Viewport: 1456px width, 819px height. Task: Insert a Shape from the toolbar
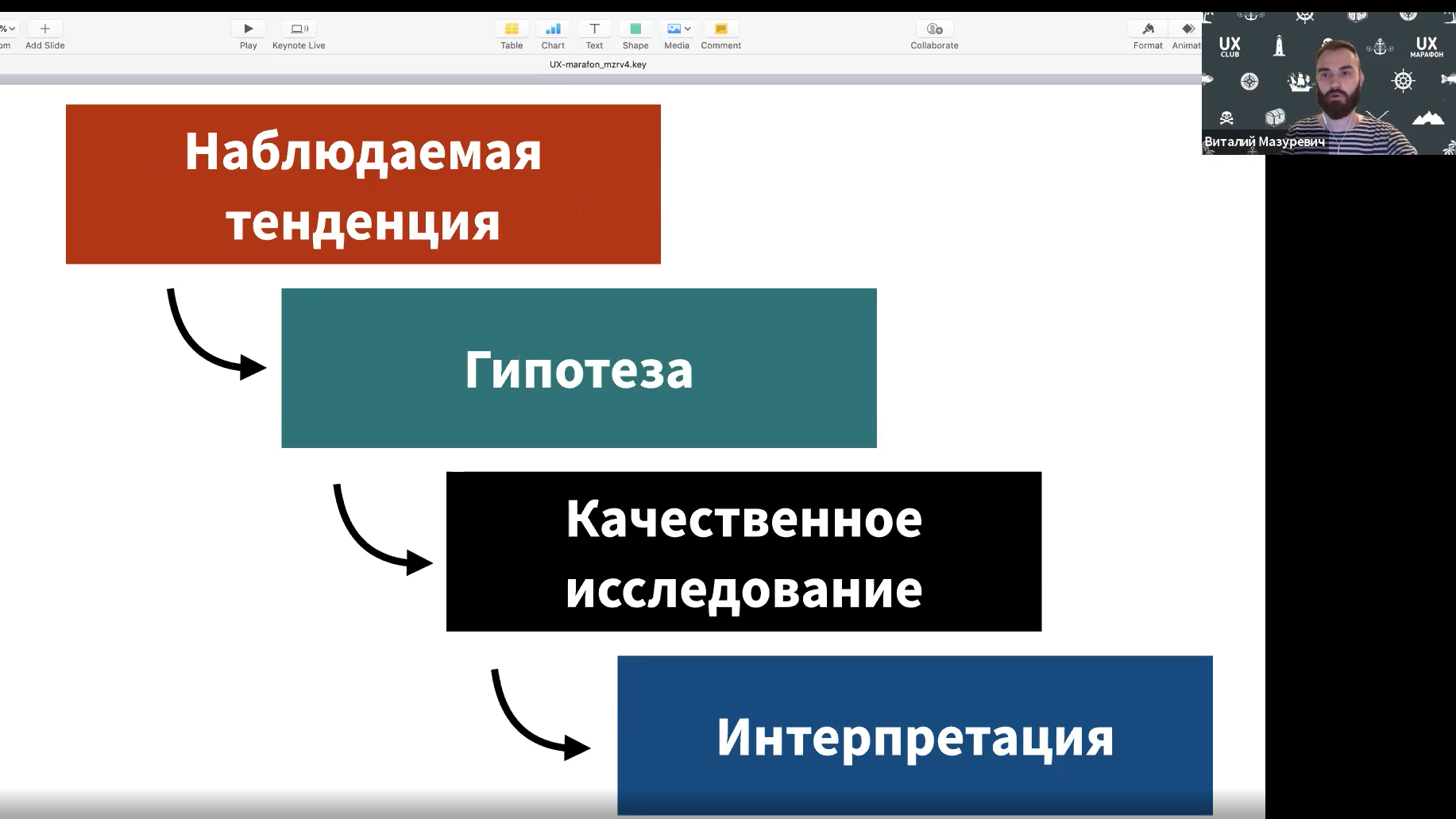click(635, 29)
